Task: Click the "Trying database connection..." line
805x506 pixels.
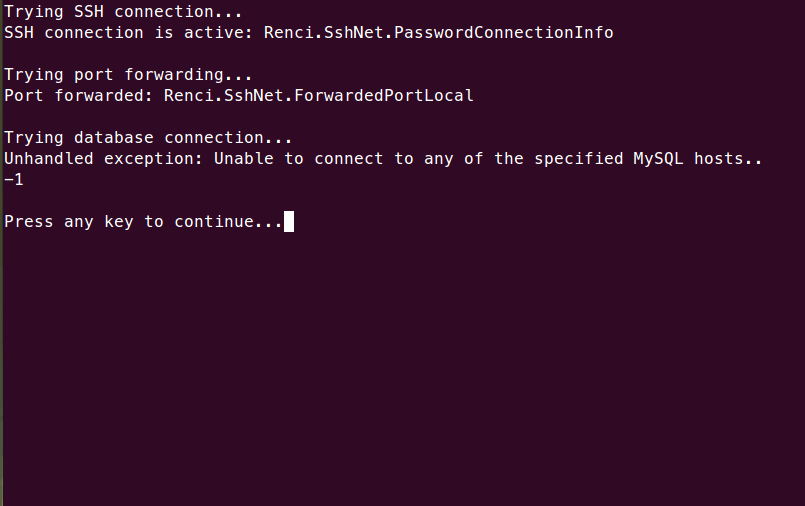Action: point(148,137)
